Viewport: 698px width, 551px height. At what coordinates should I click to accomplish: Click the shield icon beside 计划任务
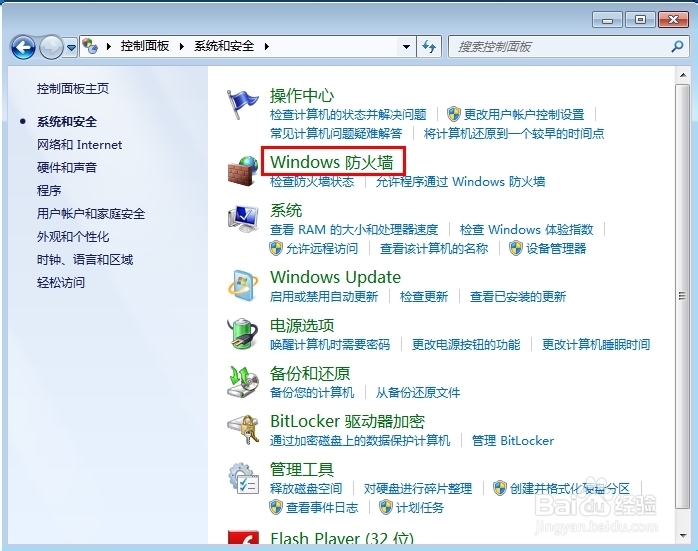pos(386,507)
